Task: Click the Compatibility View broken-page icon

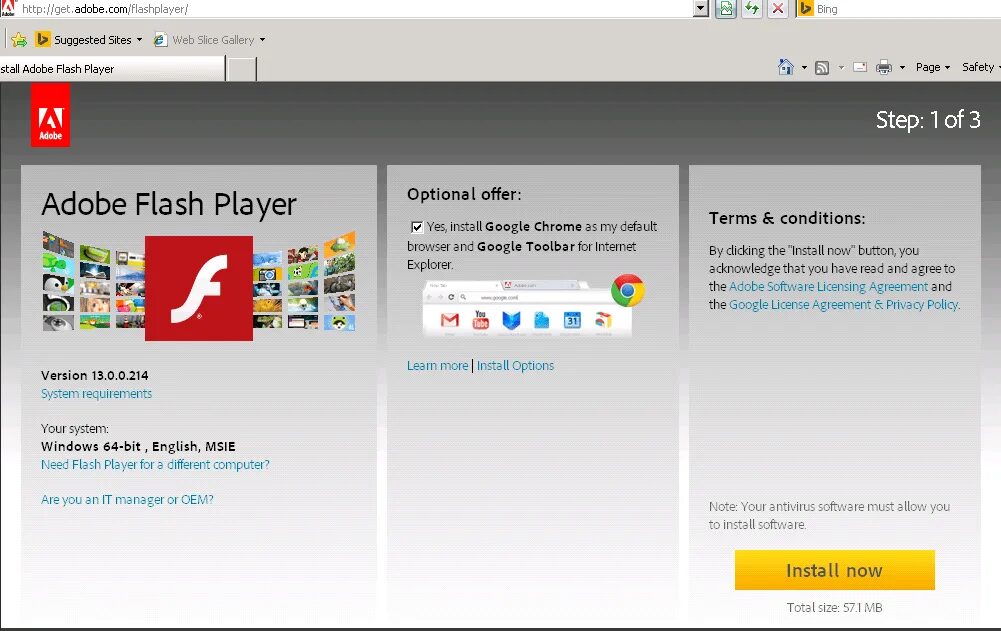Action: (x=726, y=8)
